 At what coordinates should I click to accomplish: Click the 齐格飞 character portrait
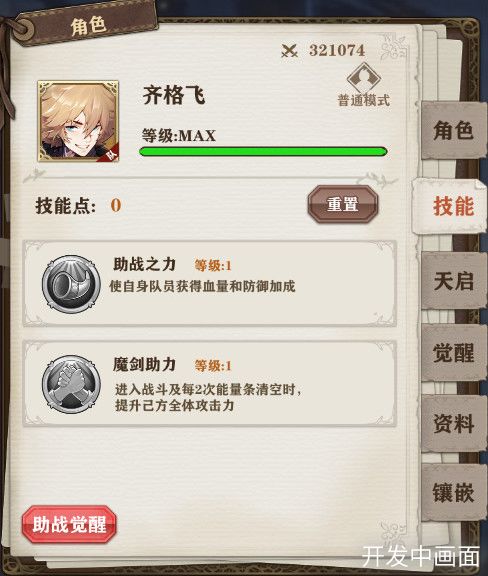(x=78, y=121)
